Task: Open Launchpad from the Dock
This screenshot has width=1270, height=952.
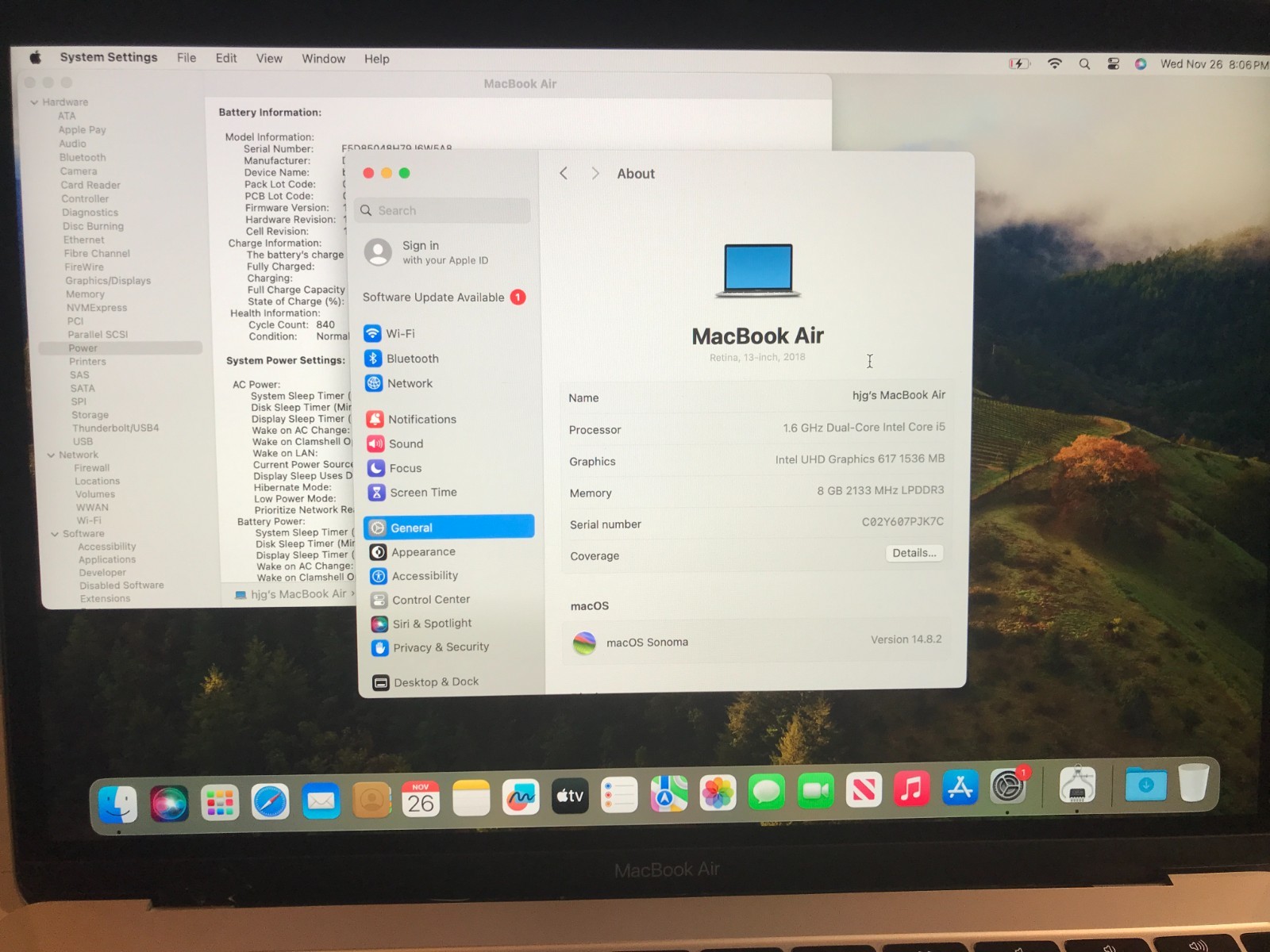Action: point(220,803)
